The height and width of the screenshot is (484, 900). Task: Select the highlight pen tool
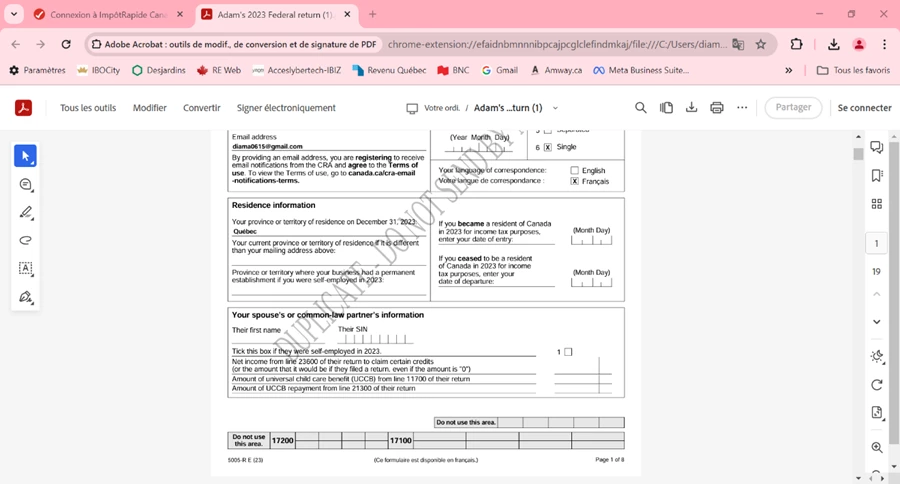pyautogui.click(x=25, y=212)
